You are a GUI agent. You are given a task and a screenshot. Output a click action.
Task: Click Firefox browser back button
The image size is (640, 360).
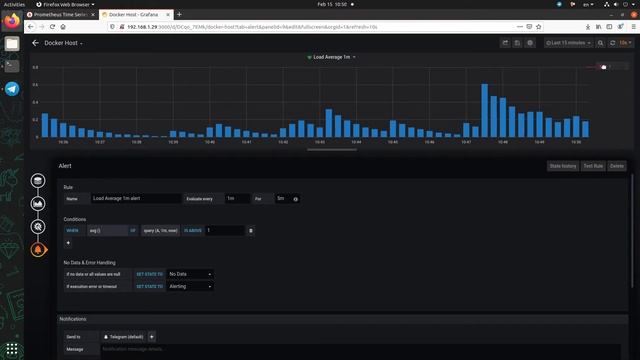(x=31, y=27)
